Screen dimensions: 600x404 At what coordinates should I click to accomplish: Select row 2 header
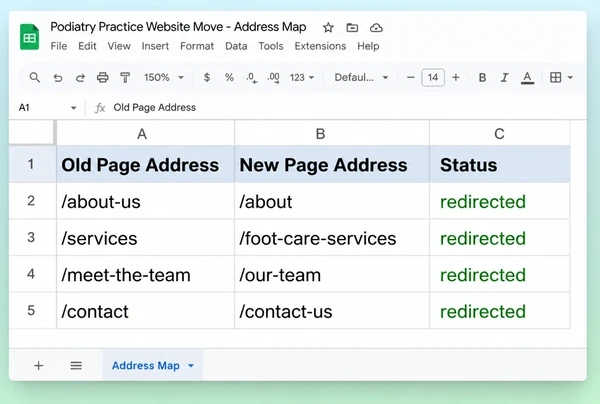(x=33, y=201)
